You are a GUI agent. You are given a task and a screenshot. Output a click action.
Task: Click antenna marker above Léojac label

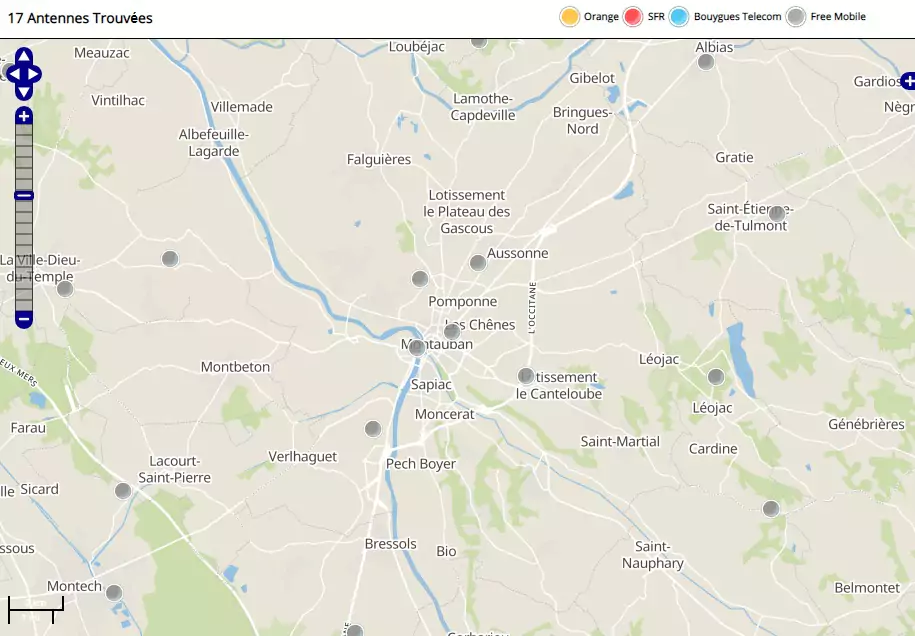pos(715,377)
